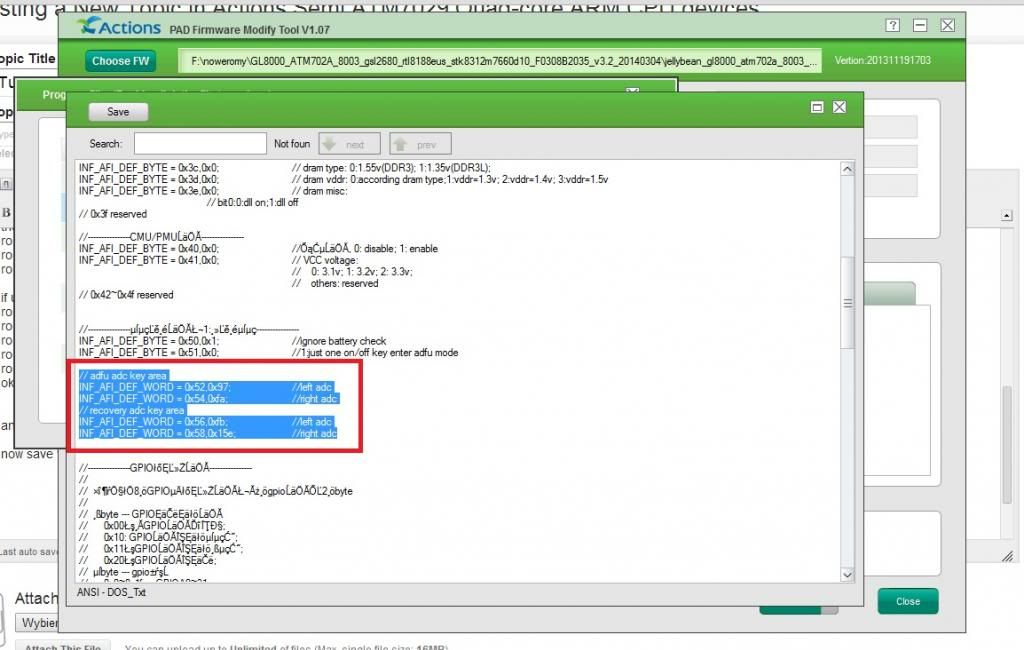The width and height of the screenshot is (1024, 650).
Task: Click the editor vertical scrollbar thumb
Action: [x=847, y=302]
